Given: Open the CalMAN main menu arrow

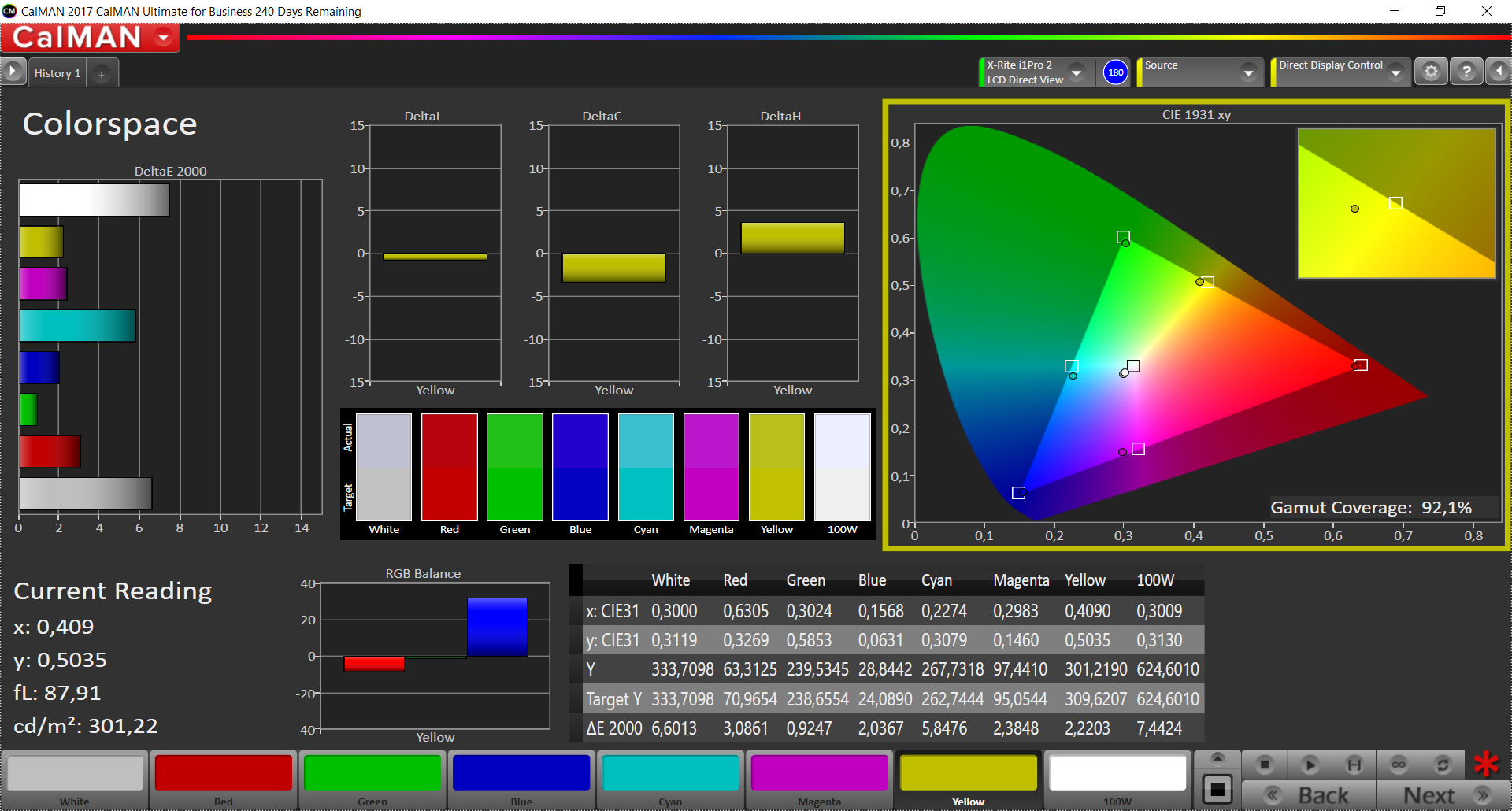Looking at the screenshot, I should tap(164, 37).
